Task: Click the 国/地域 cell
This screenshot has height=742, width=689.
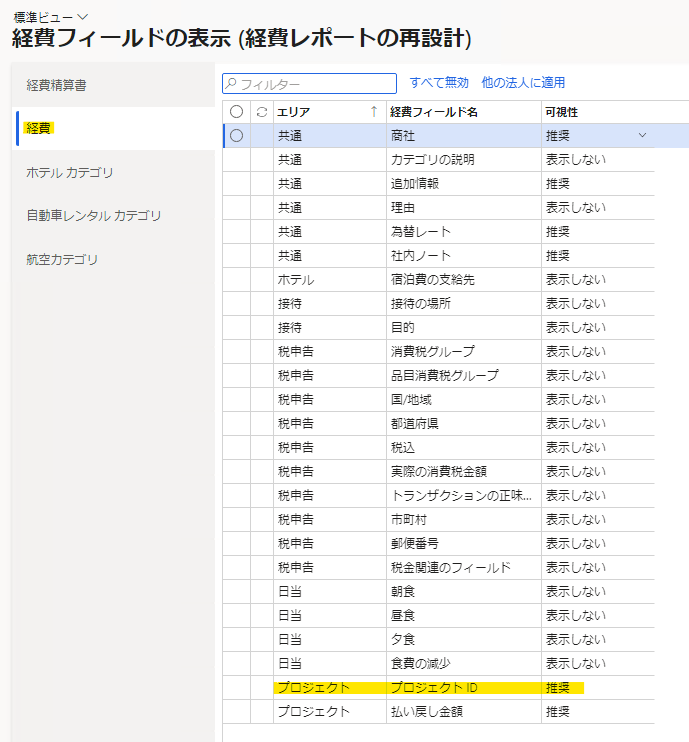Action: [464, 400]
